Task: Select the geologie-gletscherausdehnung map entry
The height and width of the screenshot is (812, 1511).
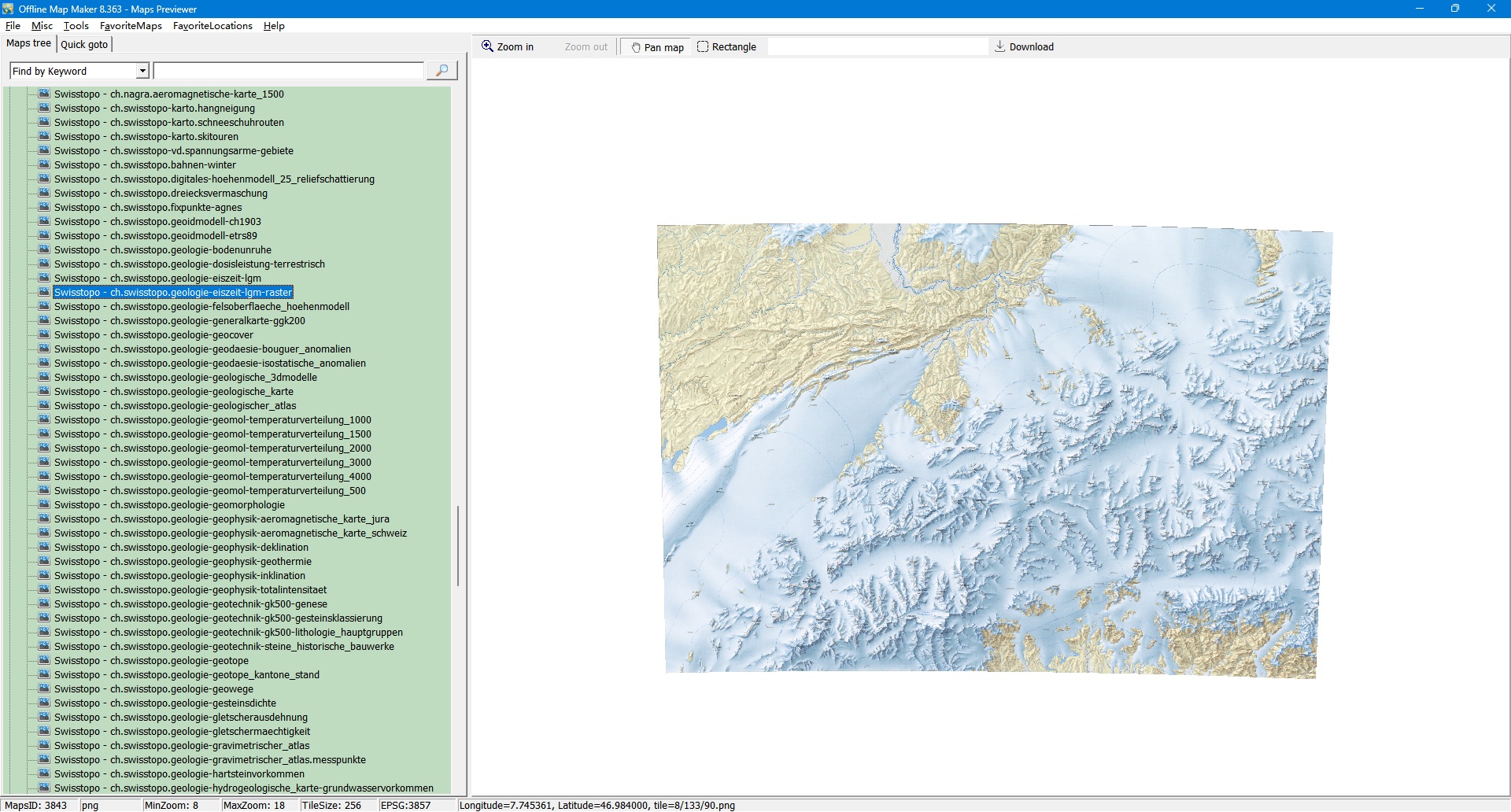Action: point(181,717)
